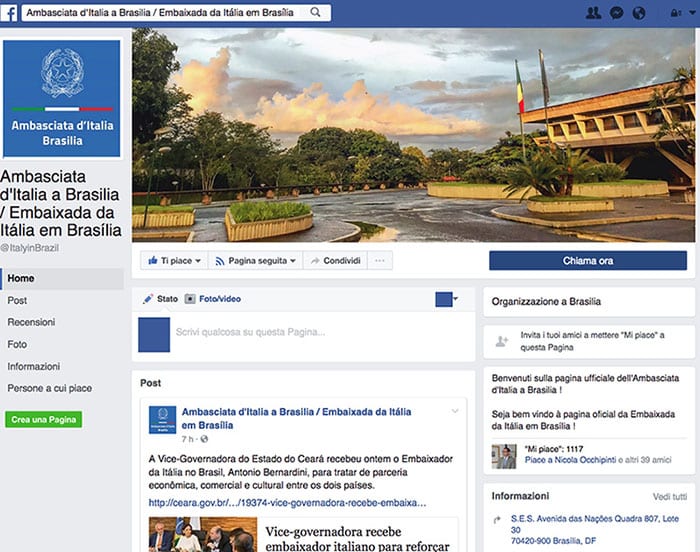Click the Ambasciata d'Italia profile picture

tap(62, 98)
